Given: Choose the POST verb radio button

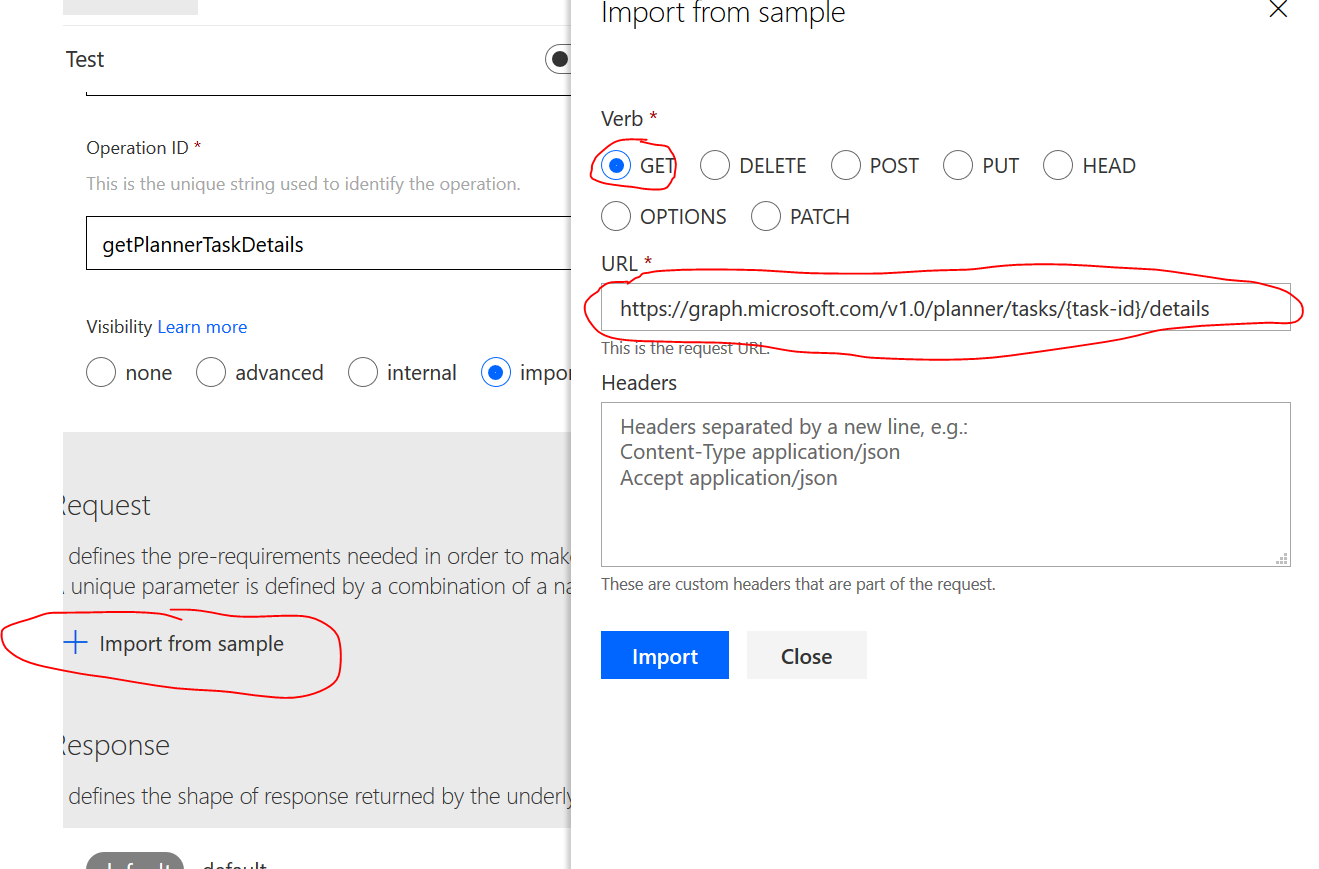Looking at the screenshot, I should pos(846,166).
